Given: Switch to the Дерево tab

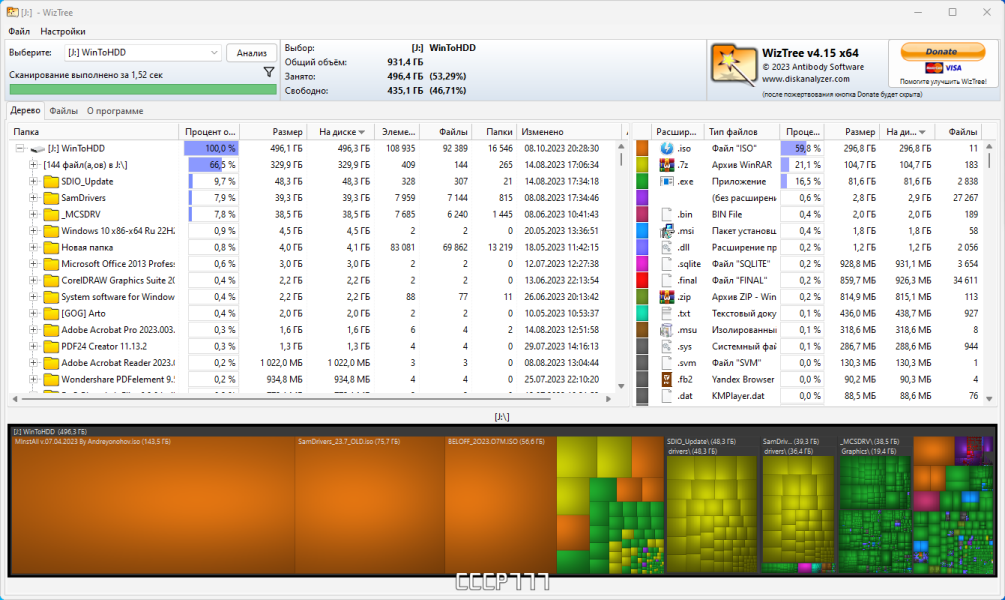Looking at the screenshot, I should [x=26, y=110].
